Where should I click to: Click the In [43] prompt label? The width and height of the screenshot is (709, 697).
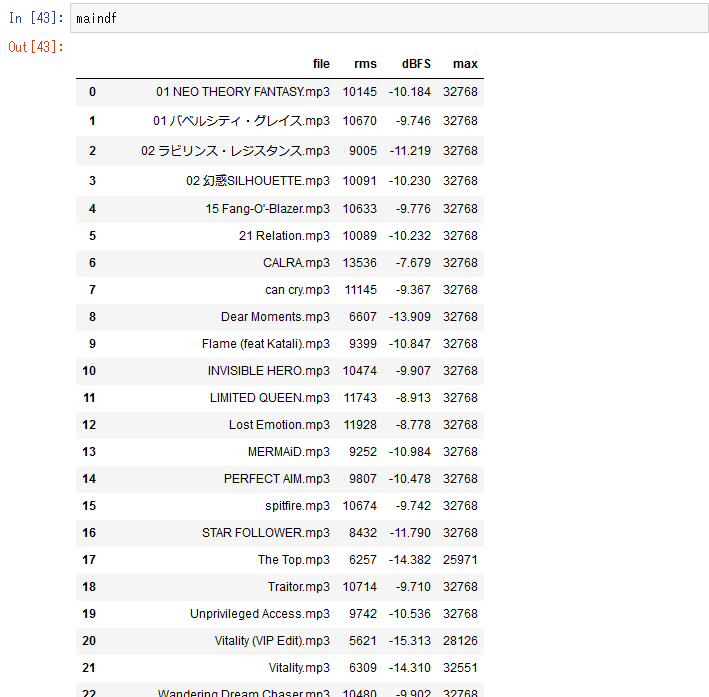[36, 18]
